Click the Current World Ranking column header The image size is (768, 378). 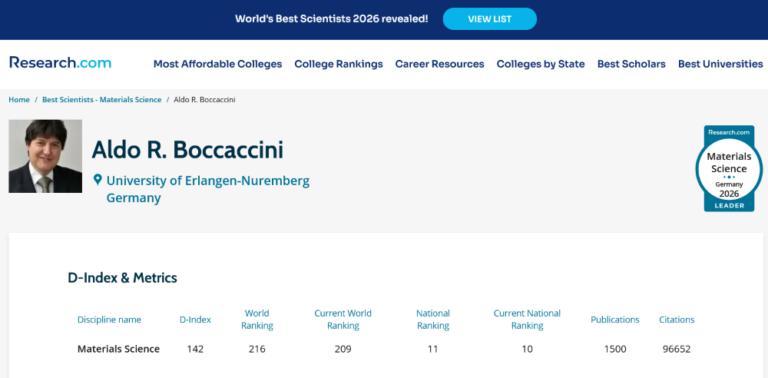(x=343, y=319)
